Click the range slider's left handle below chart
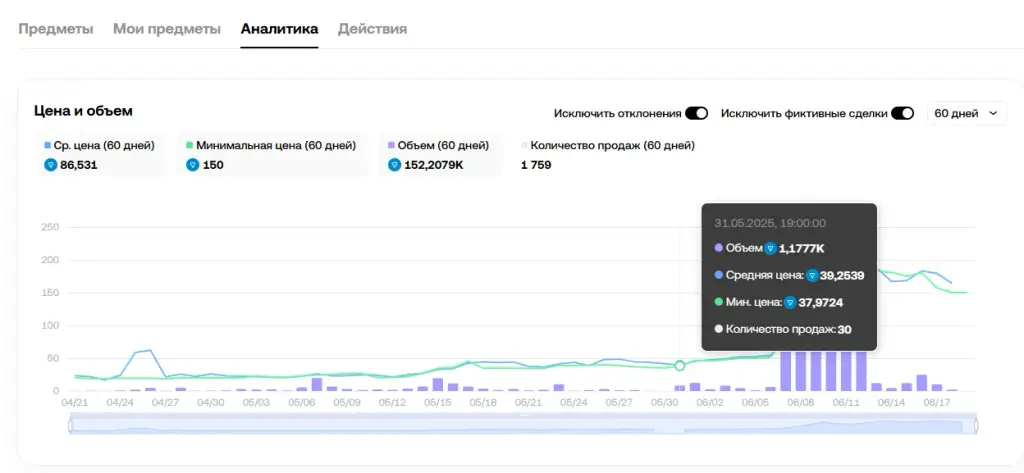This screenshot has width=1024, height=473. pyautogui.click(x=71, y=426)
